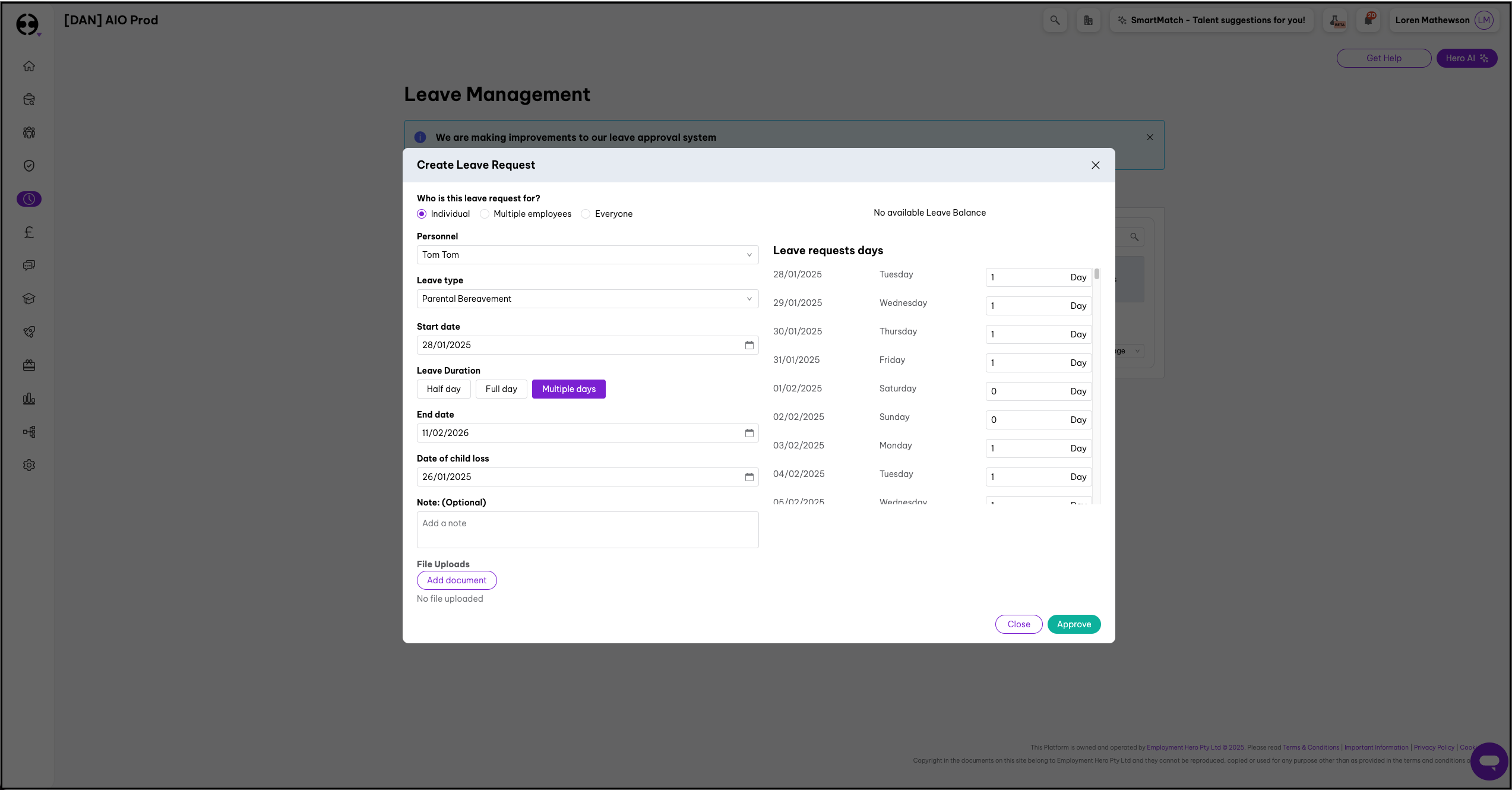Open the Settings gear in sidebar
The width and height of the screenshot is (1512, 790).
click(x=29, y=465)
